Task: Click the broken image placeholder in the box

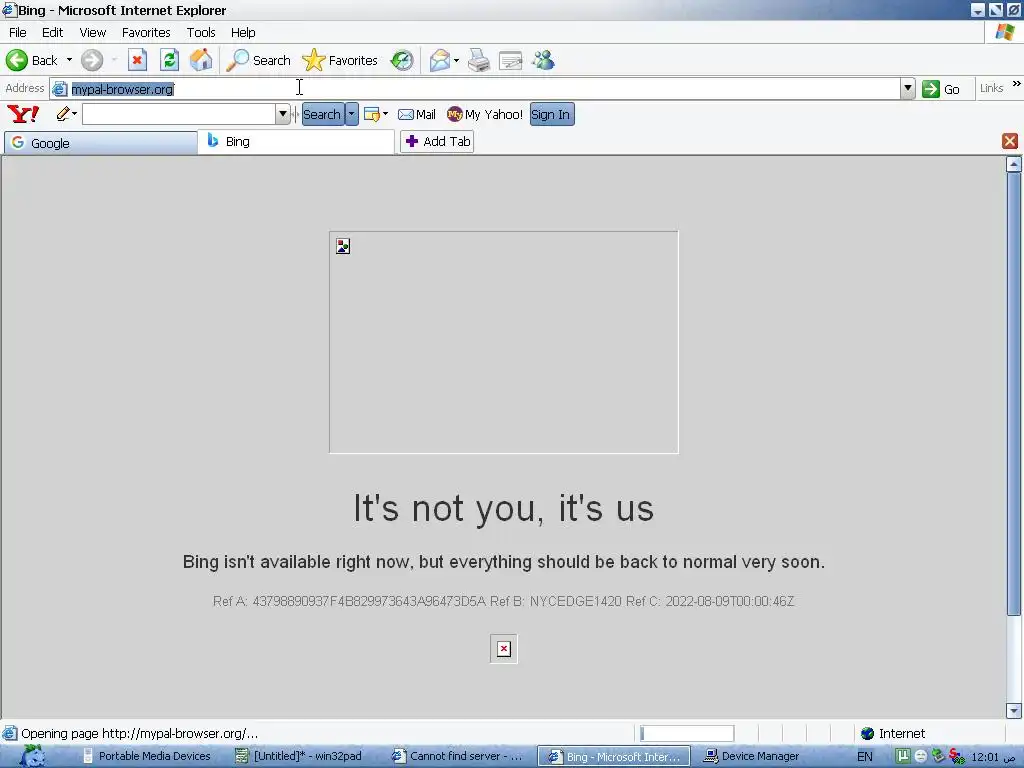Action: [x=343, y=246]
